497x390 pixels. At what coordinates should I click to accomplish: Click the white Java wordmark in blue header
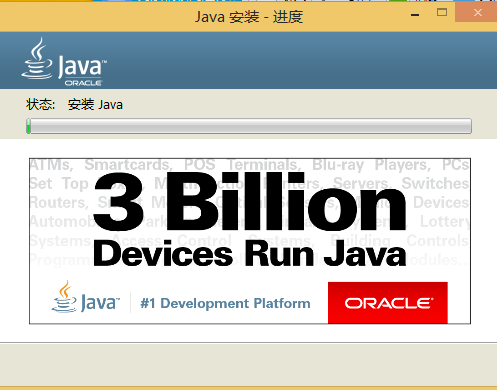tap(82, 66)
